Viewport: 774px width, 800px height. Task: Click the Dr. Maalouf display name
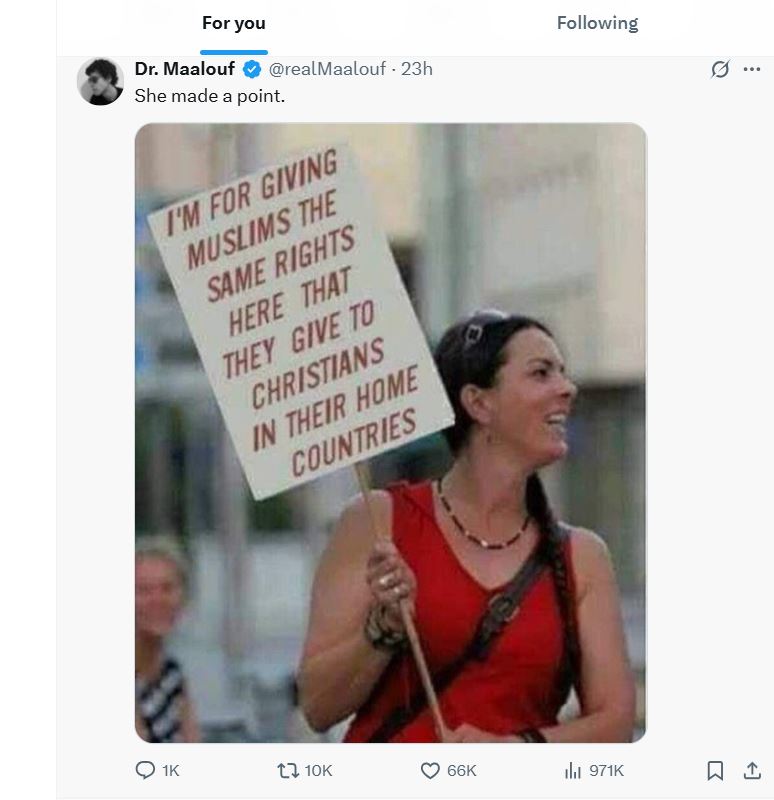click(x=185, y=69)
